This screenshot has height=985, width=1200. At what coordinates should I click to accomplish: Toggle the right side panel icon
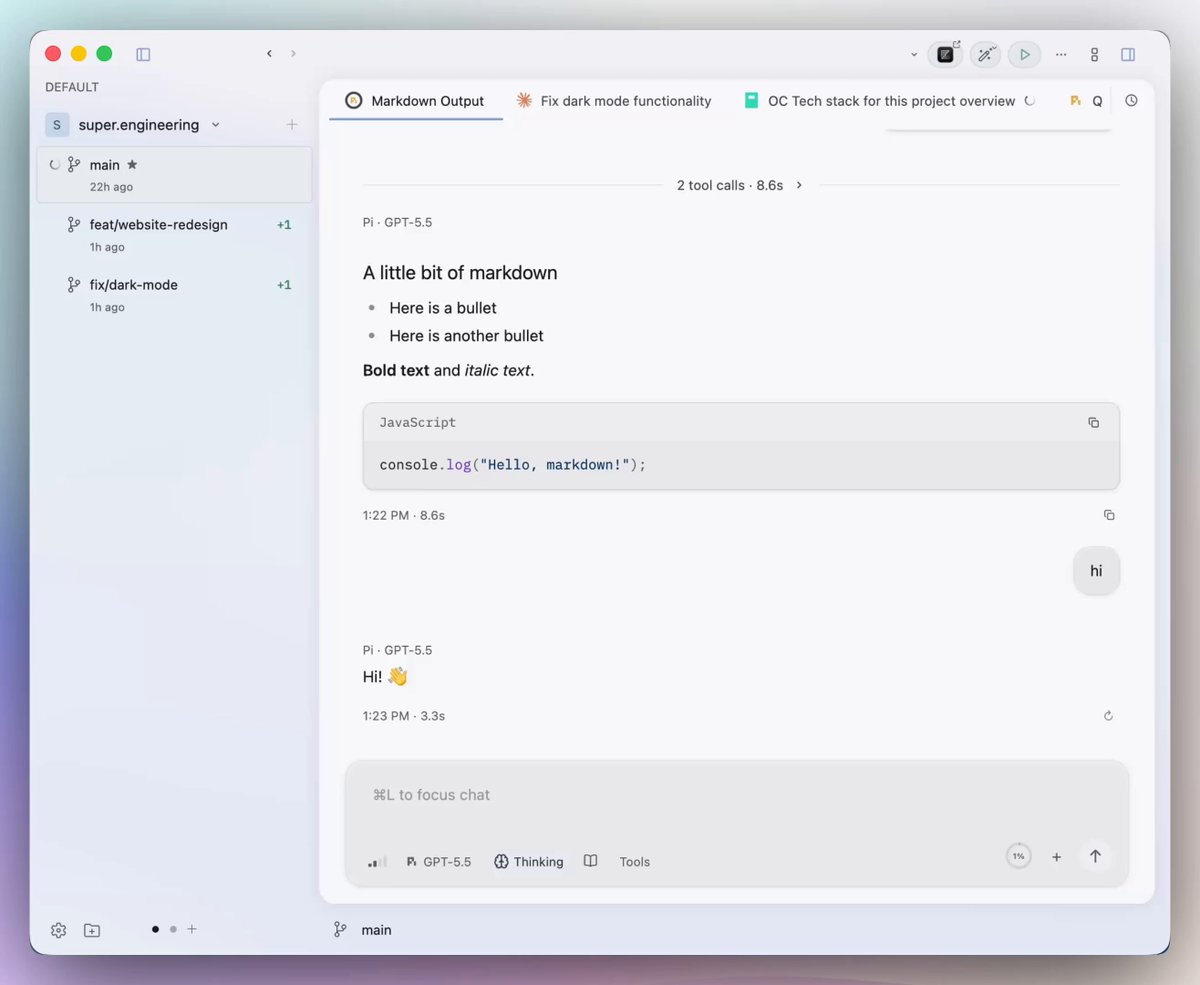click(x=1128, y=54)
